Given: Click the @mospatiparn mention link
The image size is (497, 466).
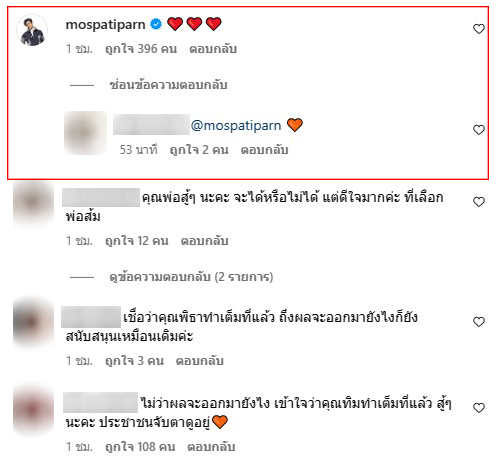Looking at the screenshot, I should tap(236, 126).
